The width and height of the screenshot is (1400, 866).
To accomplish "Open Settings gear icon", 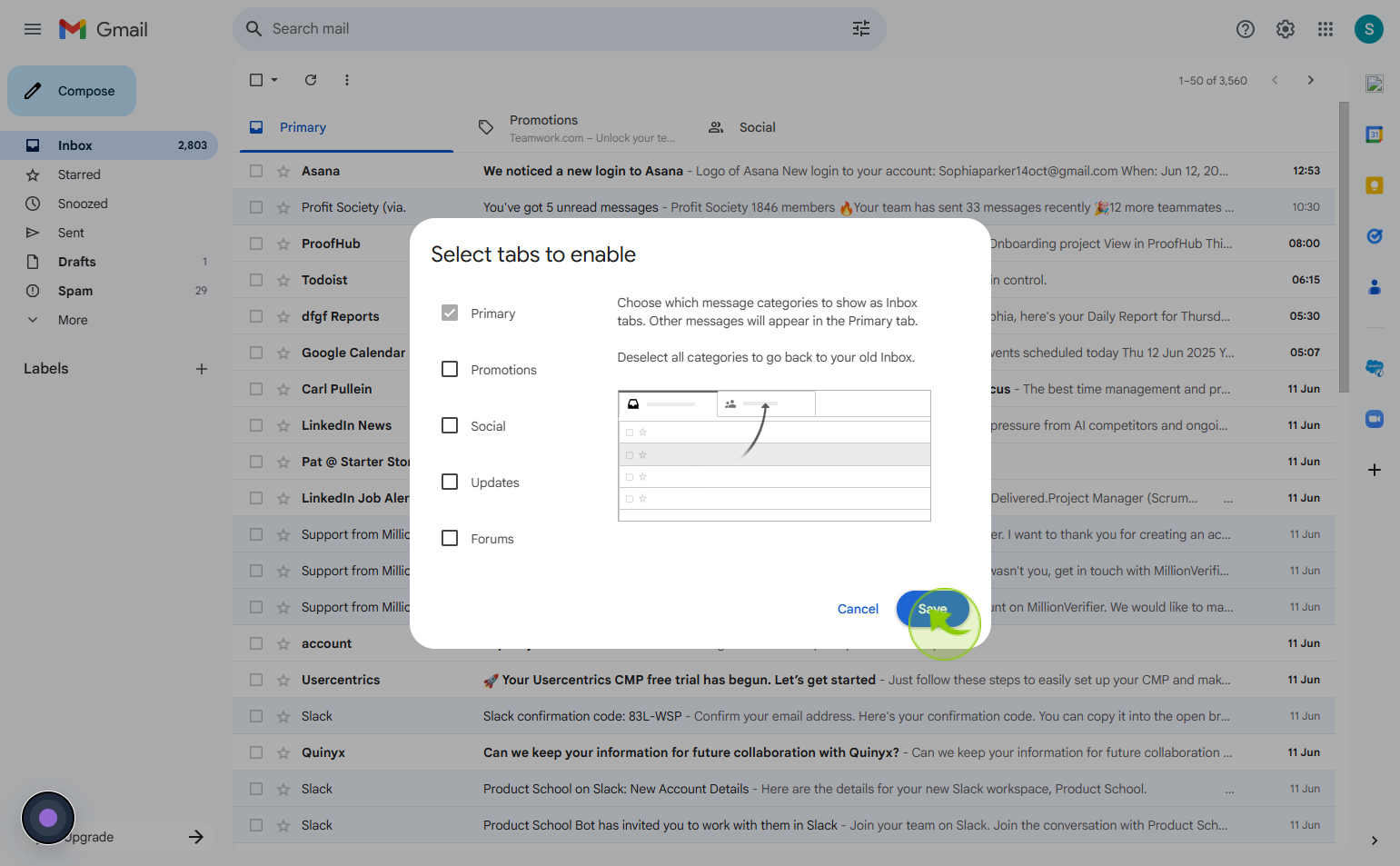I will 1286,29.
